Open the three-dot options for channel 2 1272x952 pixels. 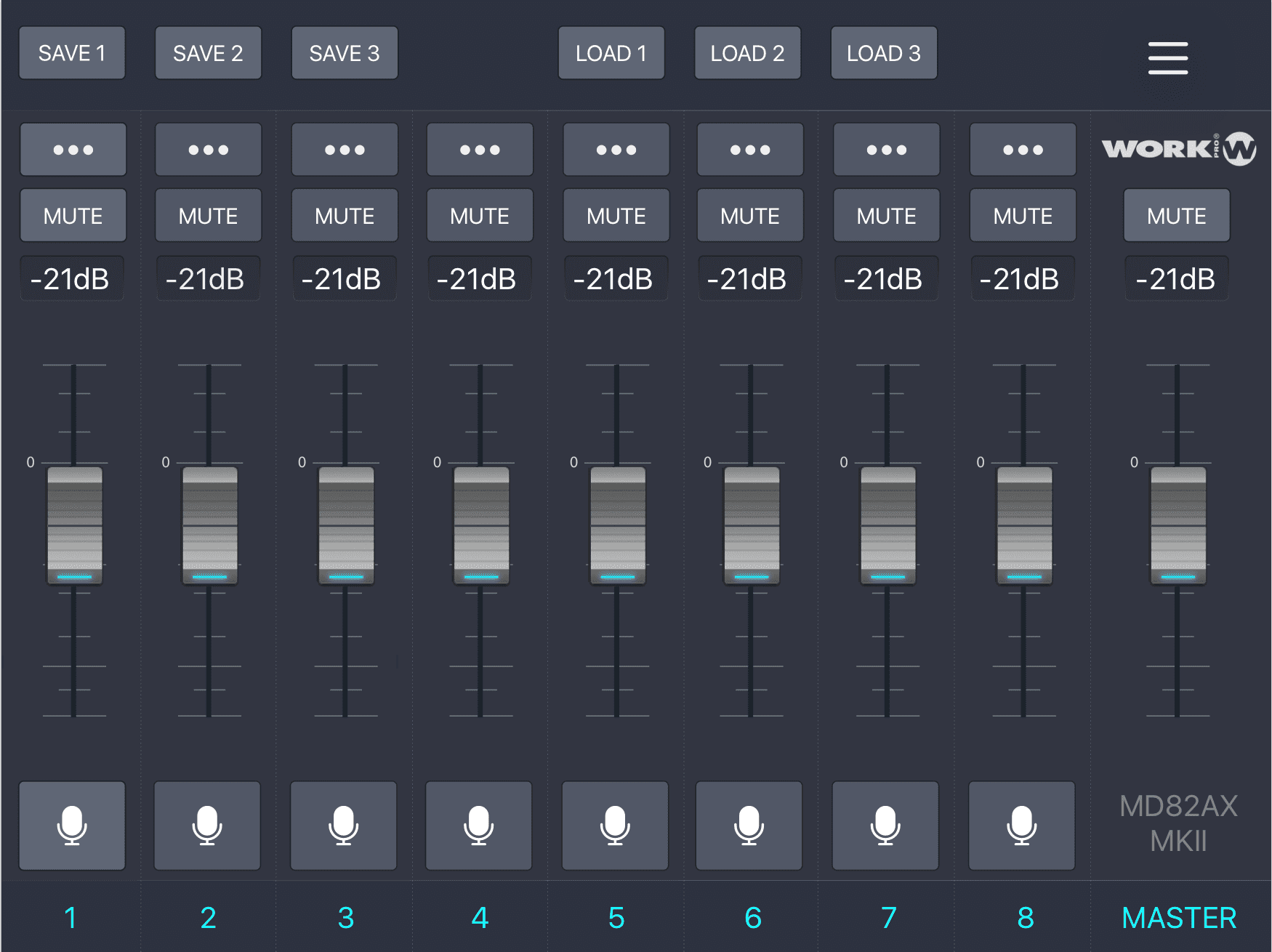pyautogui.click(x=208, y=150)
